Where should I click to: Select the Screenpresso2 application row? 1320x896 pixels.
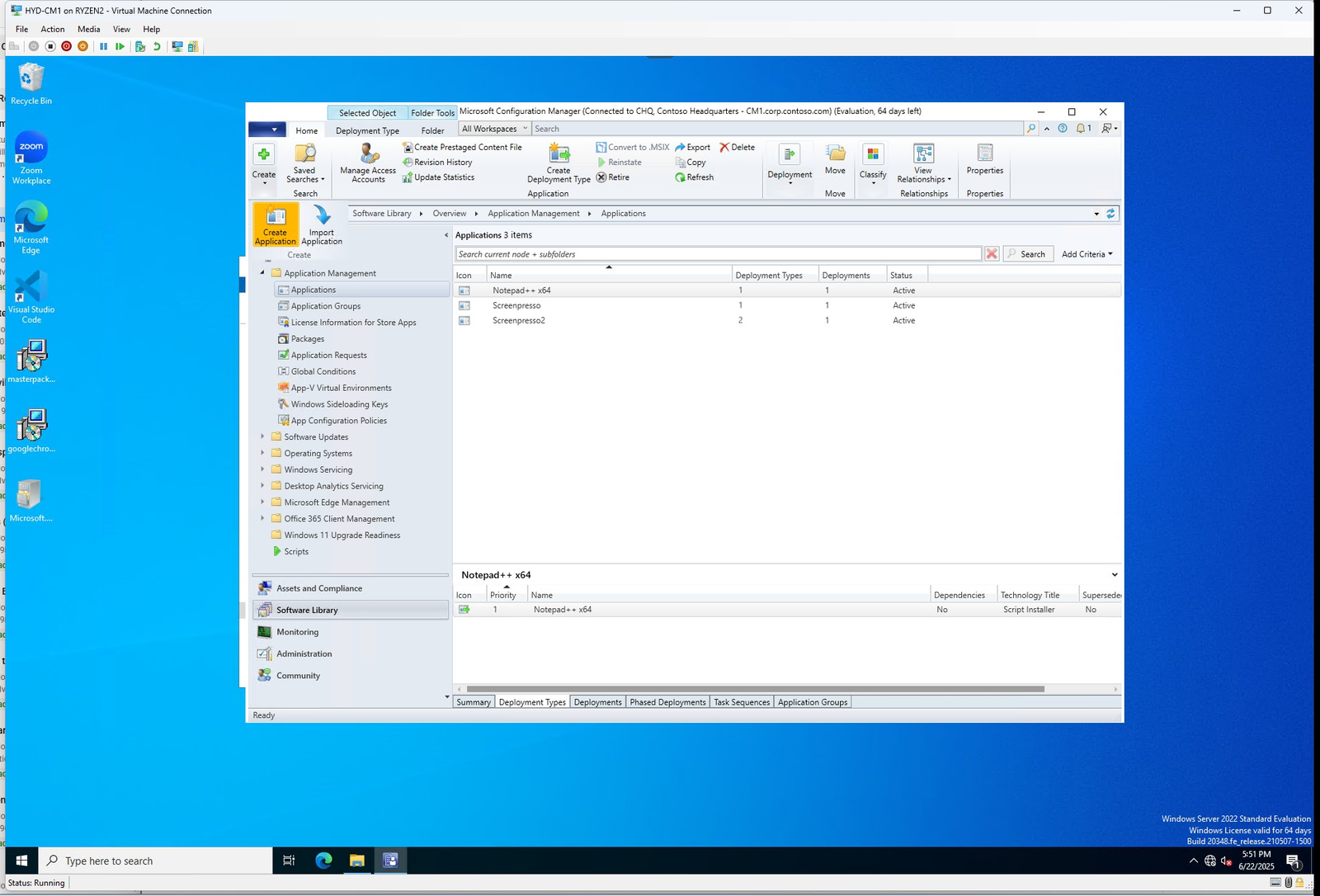click(518, 320)
